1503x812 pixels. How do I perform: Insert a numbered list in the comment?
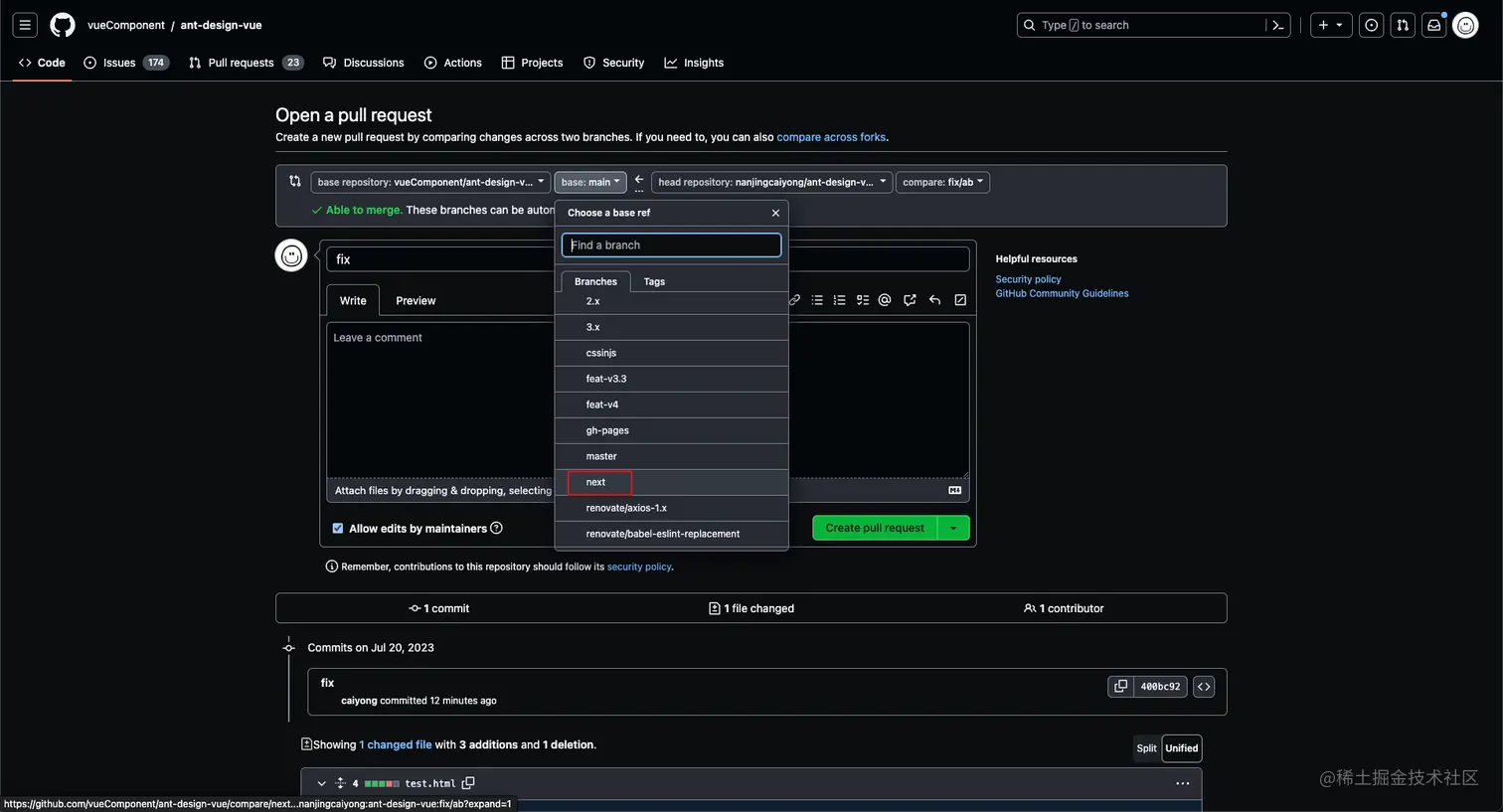pos(839,300)
